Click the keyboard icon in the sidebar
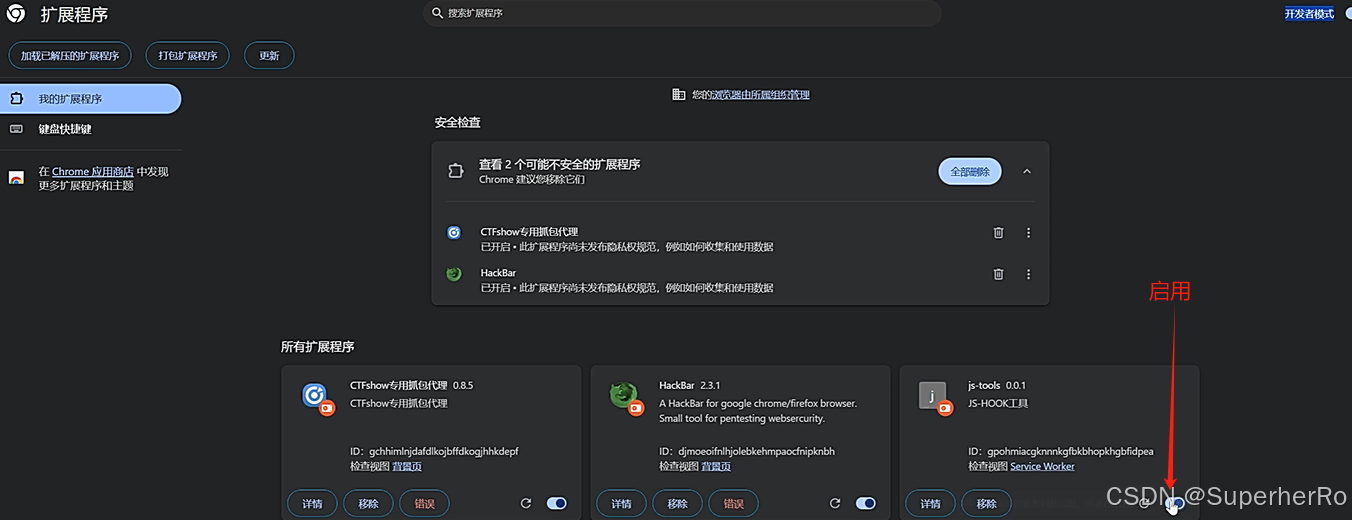Screen dimensions: 1352x520 point(16,129)
